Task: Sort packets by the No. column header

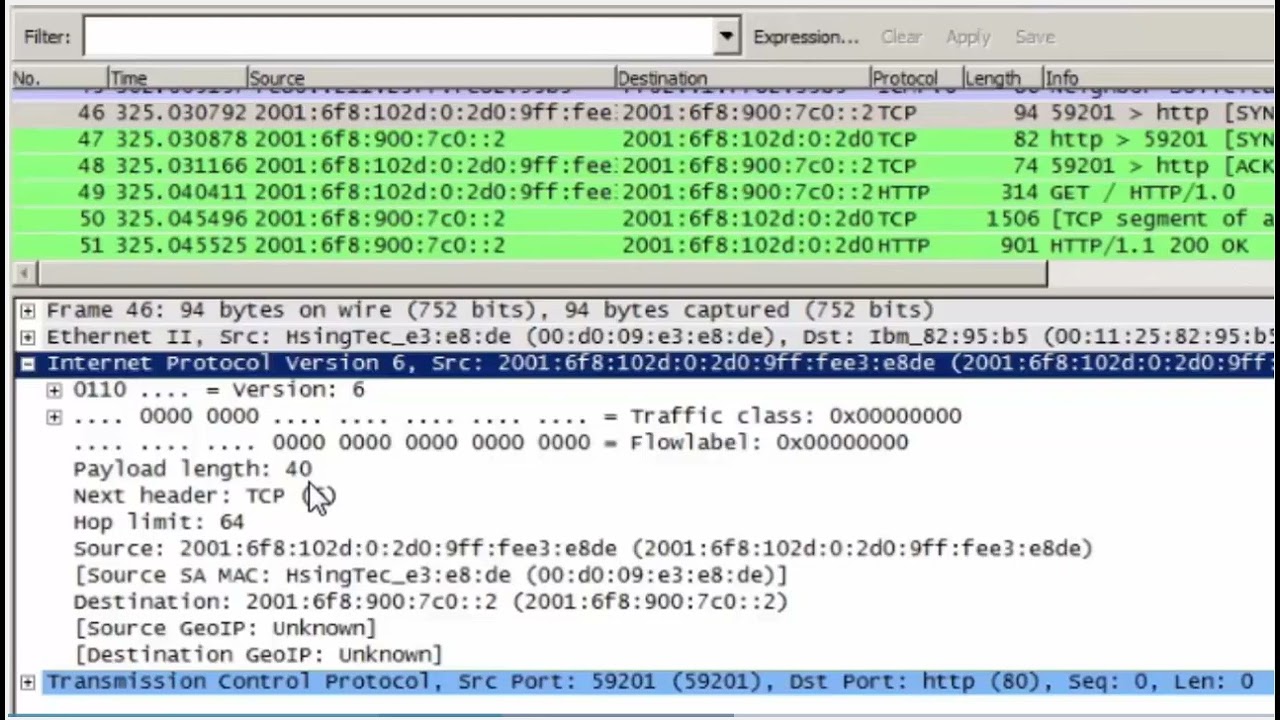Action: click(59, 78)
